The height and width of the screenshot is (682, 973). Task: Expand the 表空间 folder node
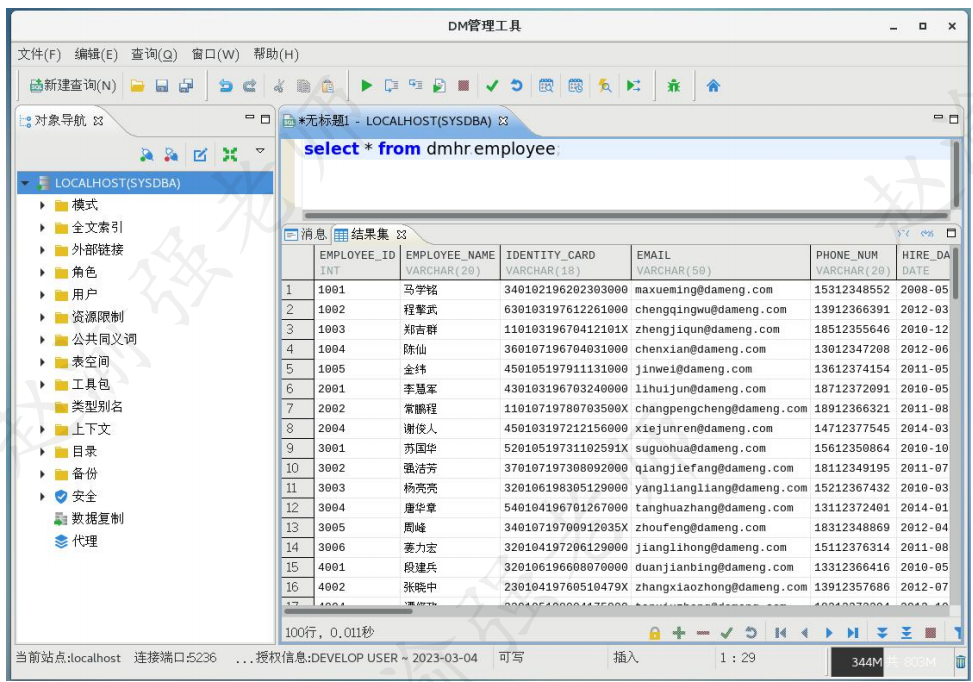pyautogui.click(x=42, y=362)
